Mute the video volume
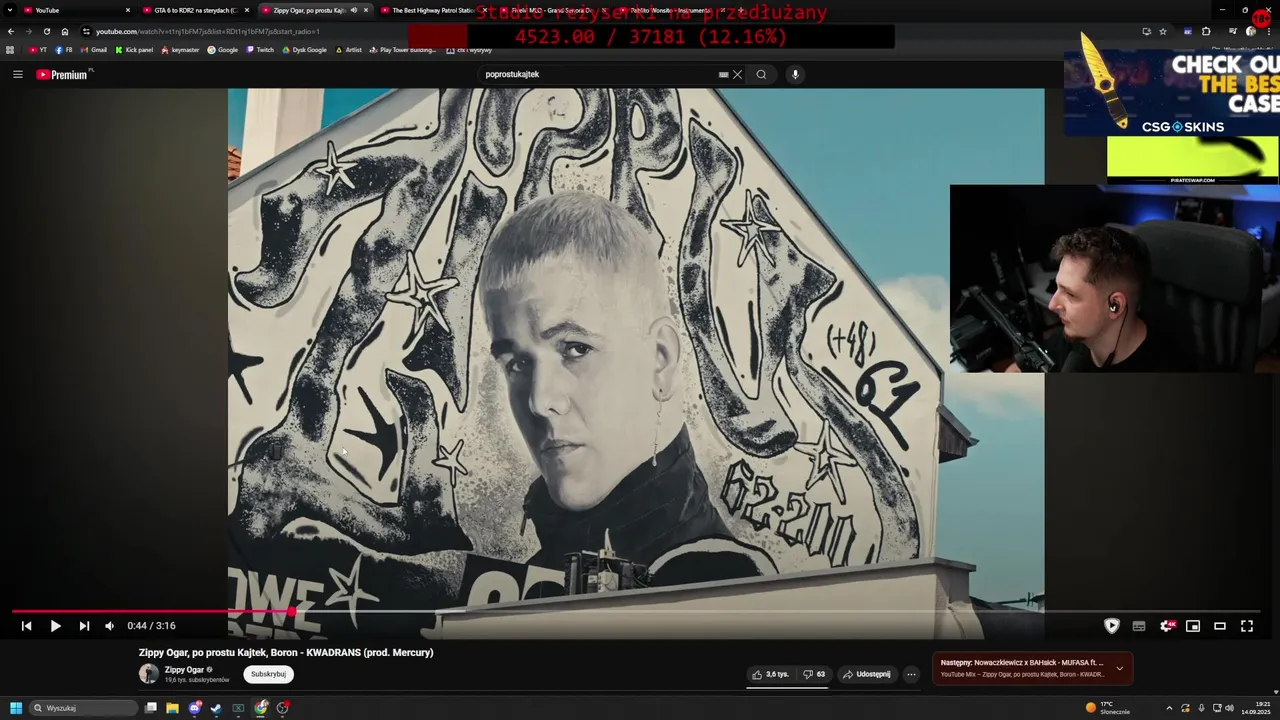The image size is (1280, 720). pyautogui.click(x=110, y=626)
